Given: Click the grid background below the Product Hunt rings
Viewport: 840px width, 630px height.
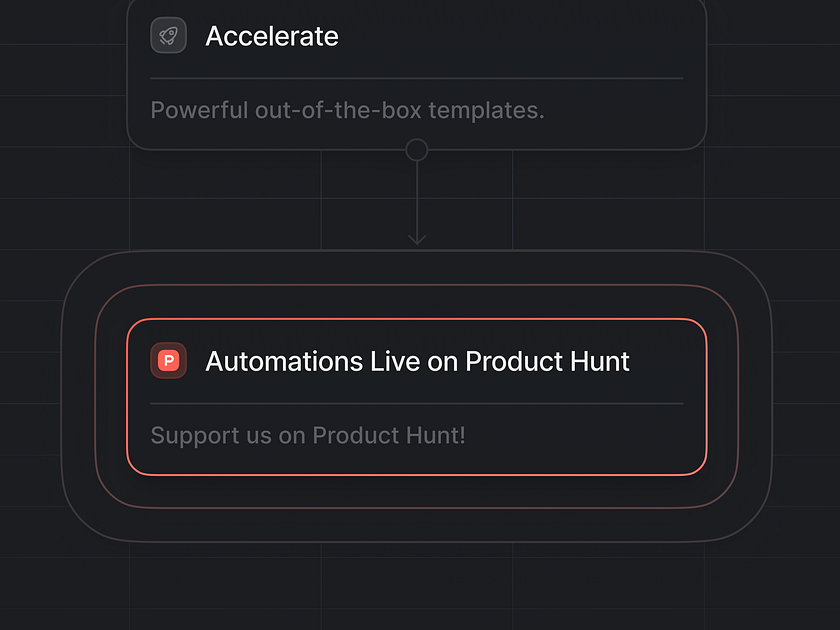Looking at the screenshot, I should tap(417, 589).
